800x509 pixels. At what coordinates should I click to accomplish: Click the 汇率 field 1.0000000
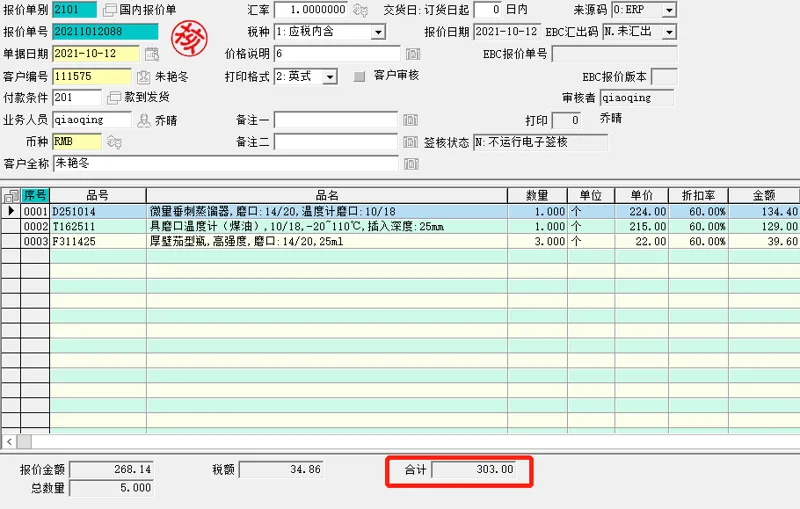click(311, 10)
